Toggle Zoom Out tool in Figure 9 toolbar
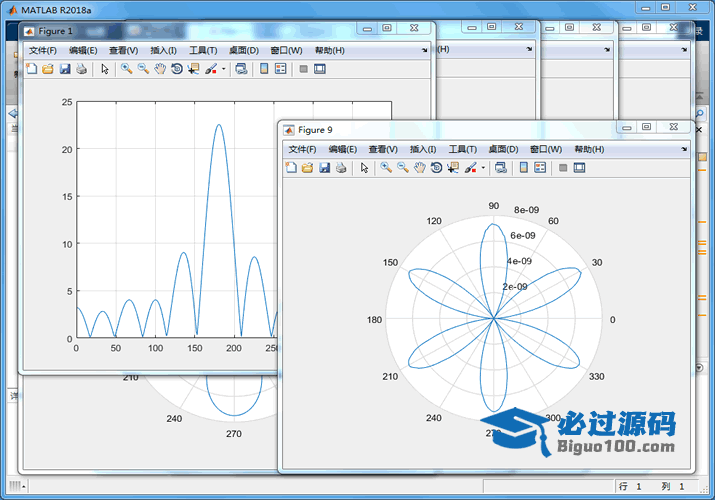Image resolution: width=715 pixels, height=500 pixels. tap(403, 168)
